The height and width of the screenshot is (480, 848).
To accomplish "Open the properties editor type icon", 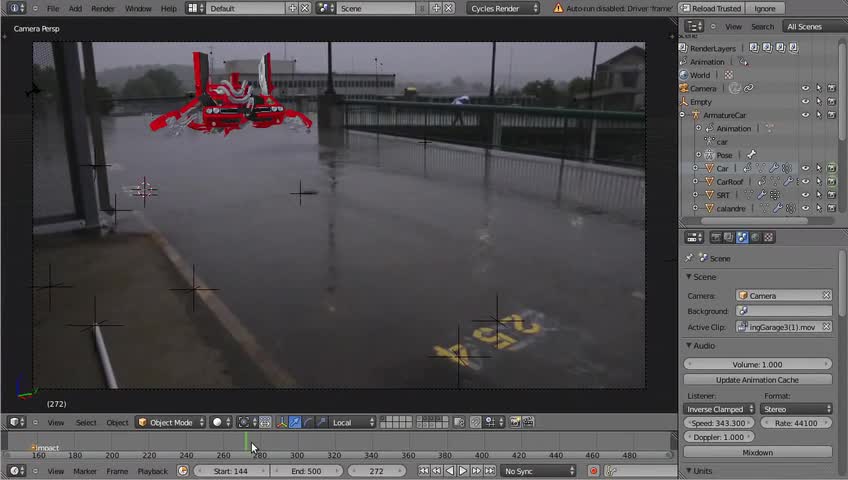I will pyautogui.click(x=694, y=237).
